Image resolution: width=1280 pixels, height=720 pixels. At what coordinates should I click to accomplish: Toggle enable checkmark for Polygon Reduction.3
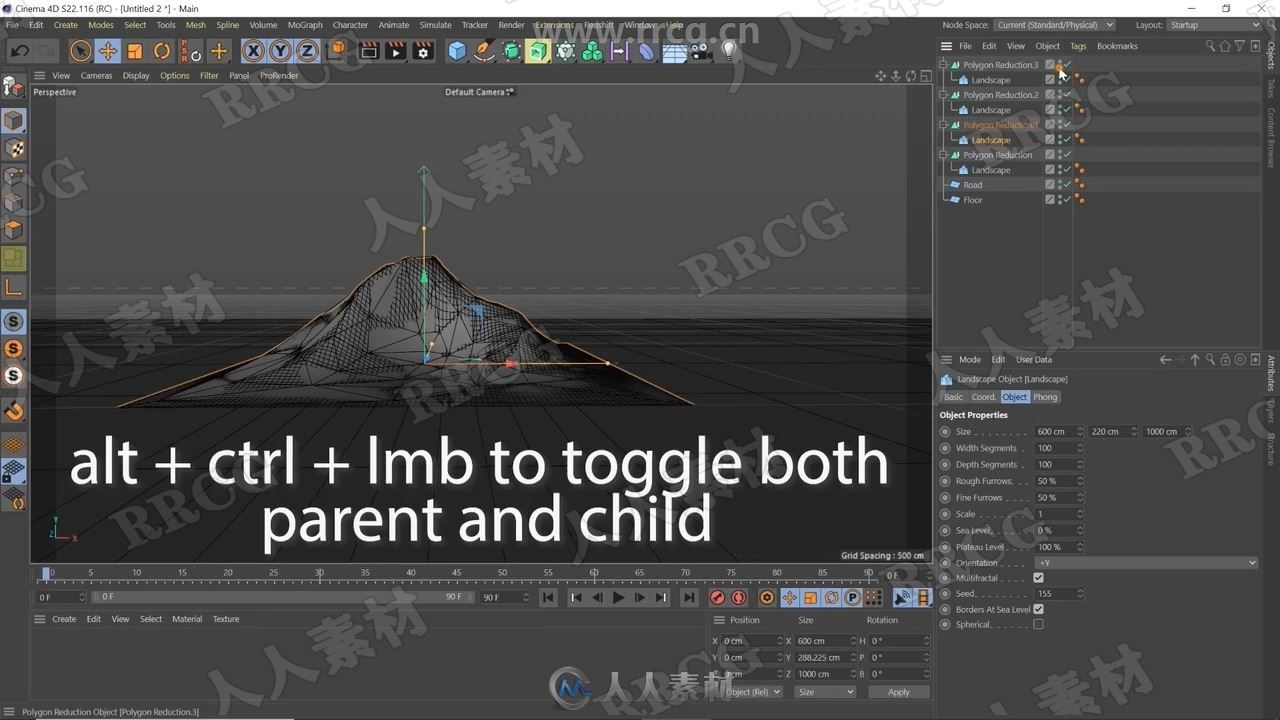click(x=1068, y=65)
